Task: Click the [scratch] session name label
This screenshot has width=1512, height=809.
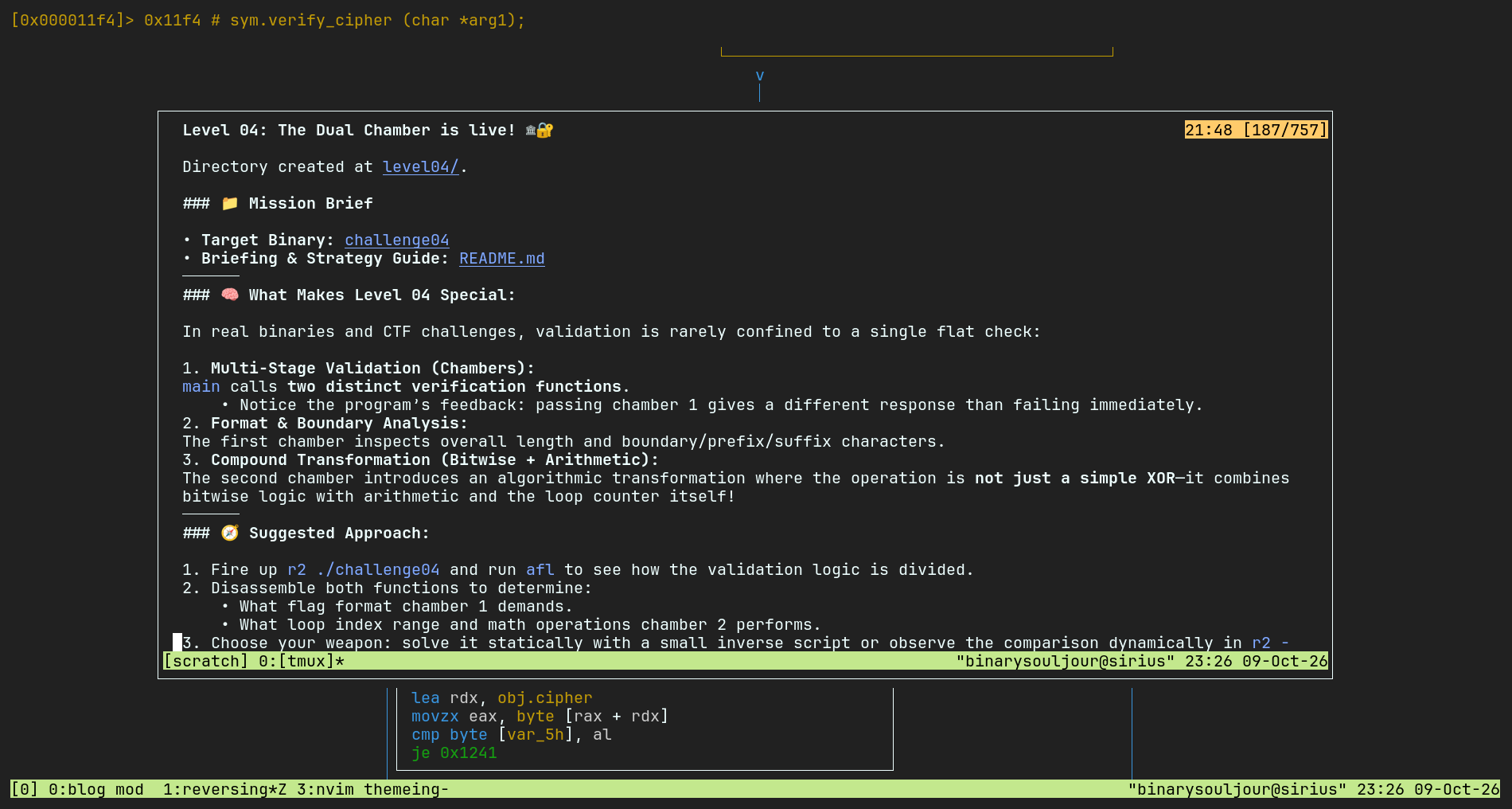Action: (206, 661)
